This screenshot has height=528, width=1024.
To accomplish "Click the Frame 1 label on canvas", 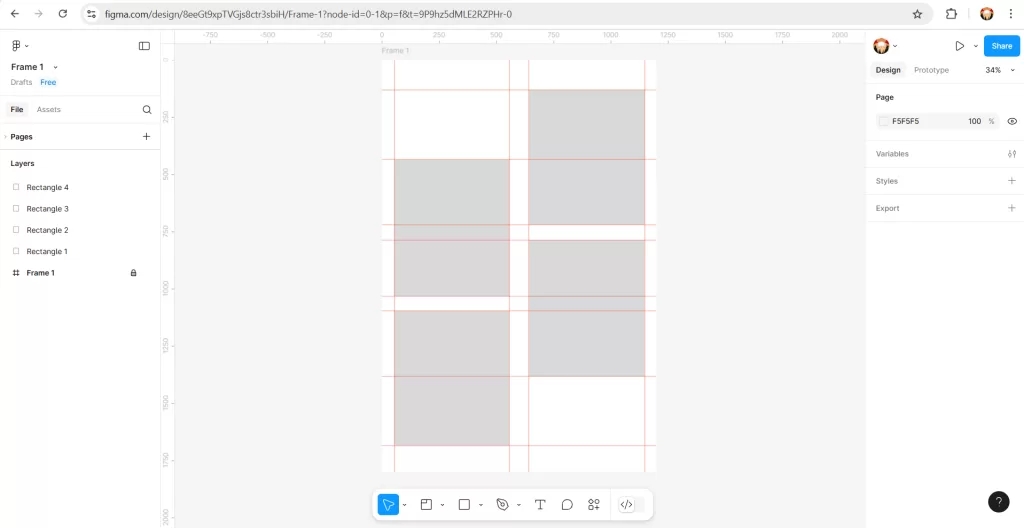I will [395, 50].
